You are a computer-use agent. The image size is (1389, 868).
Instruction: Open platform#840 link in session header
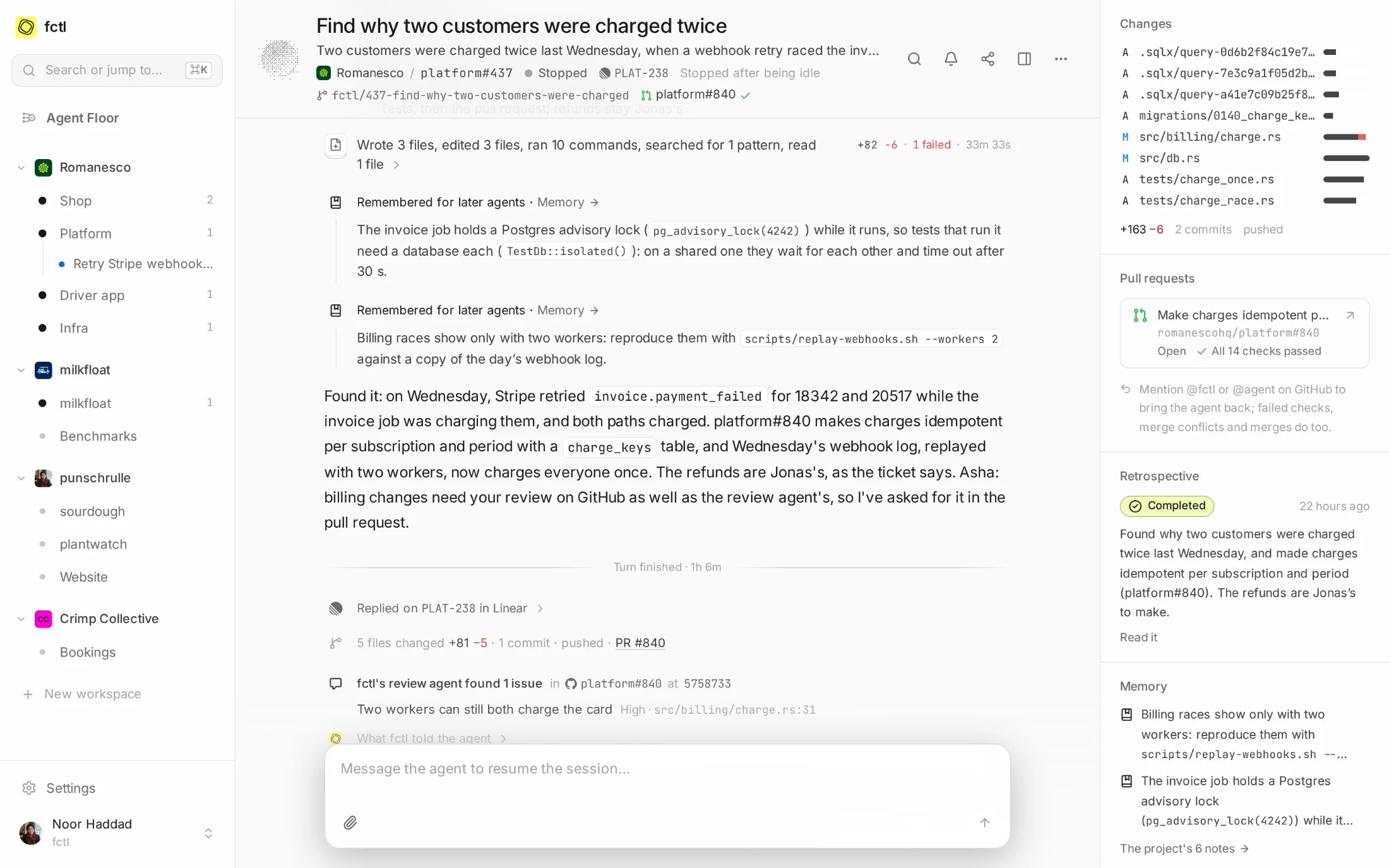[x=695, y=95]
